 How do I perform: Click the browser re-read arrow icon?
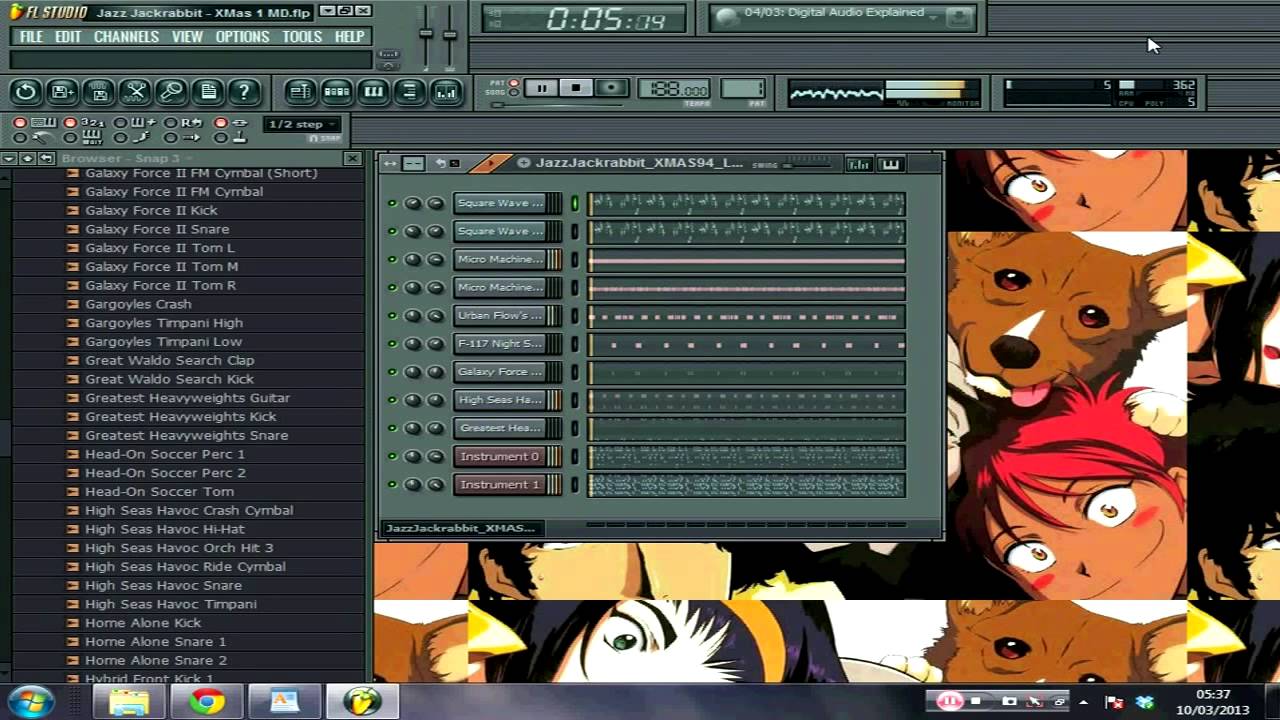point(47,158)
